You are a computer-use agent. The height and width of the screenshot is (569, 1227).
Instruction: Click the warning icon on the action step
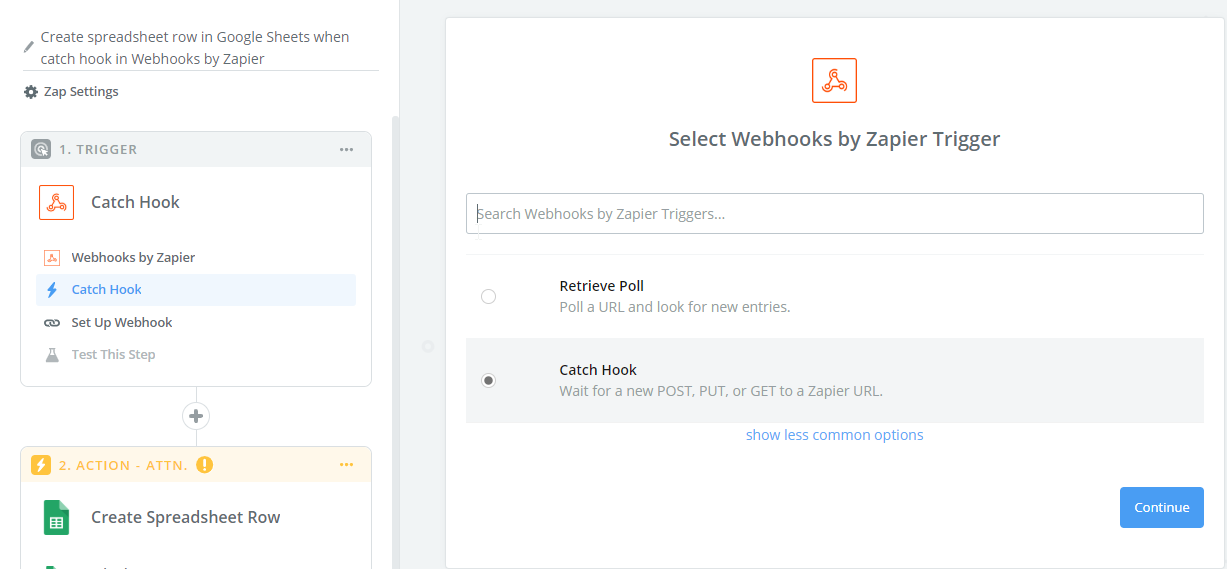click(x=205, y=465)
